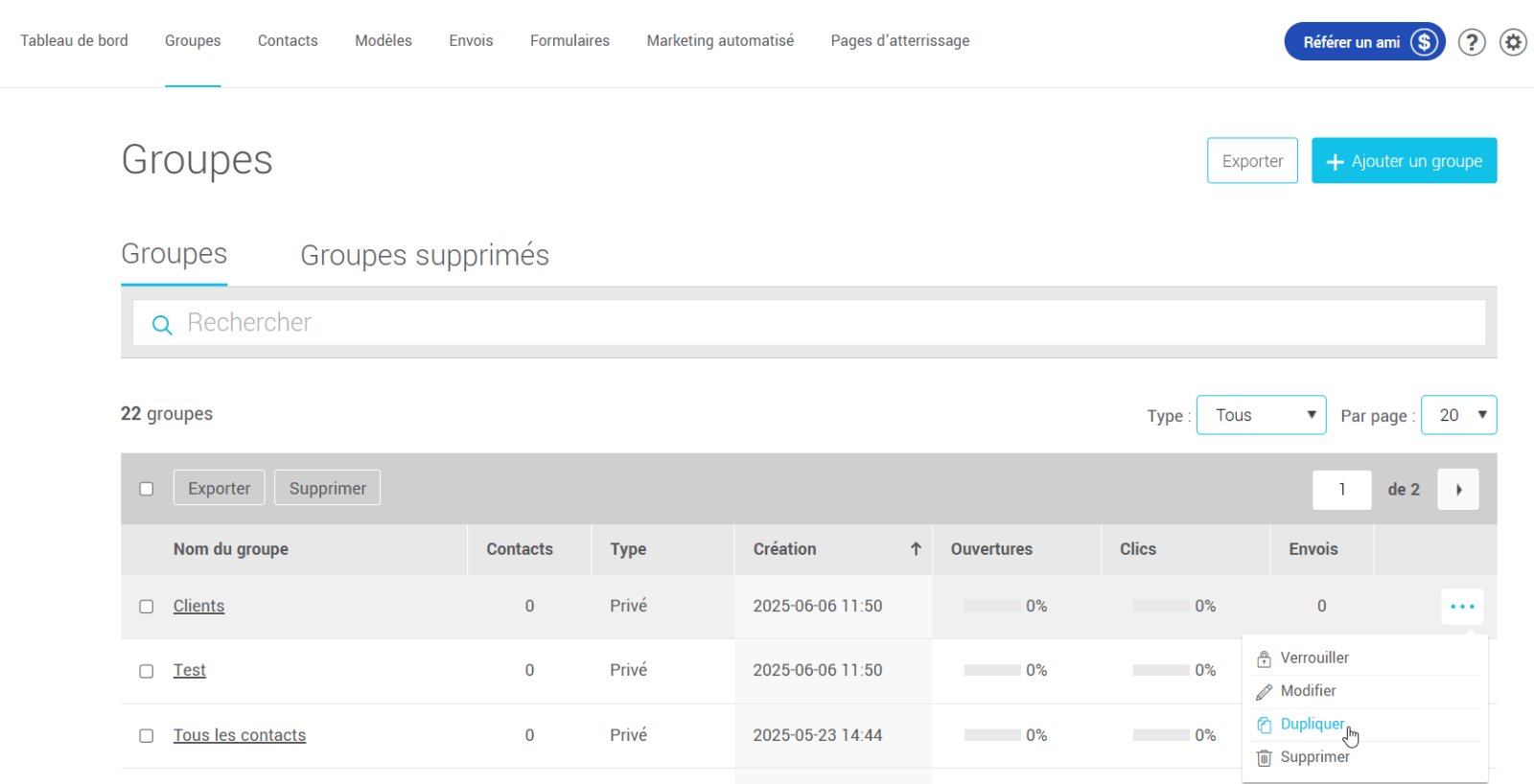Choose Dupliquer from the context menu
Image resolution: width=1534 pixels, height=784 pixels.
(1312, 725)
